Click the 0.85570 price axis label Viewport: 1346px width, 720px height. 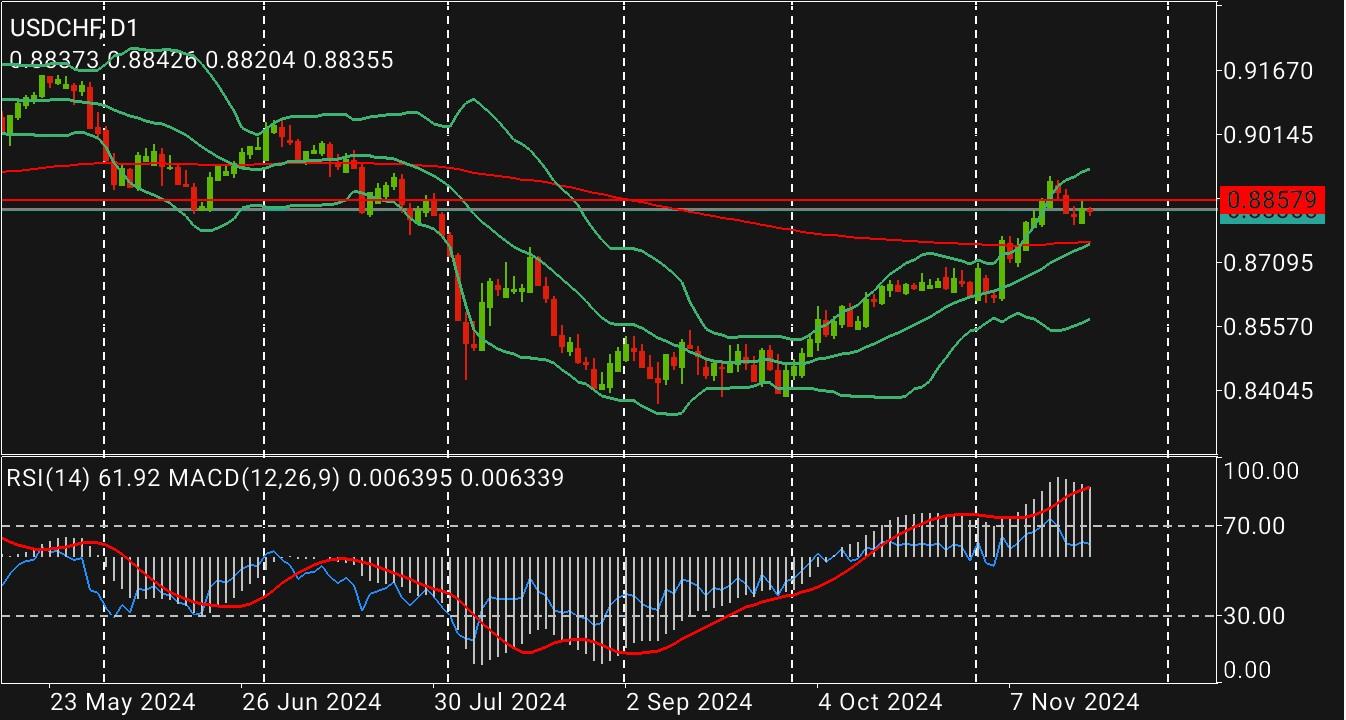[x=1267, y=327]
